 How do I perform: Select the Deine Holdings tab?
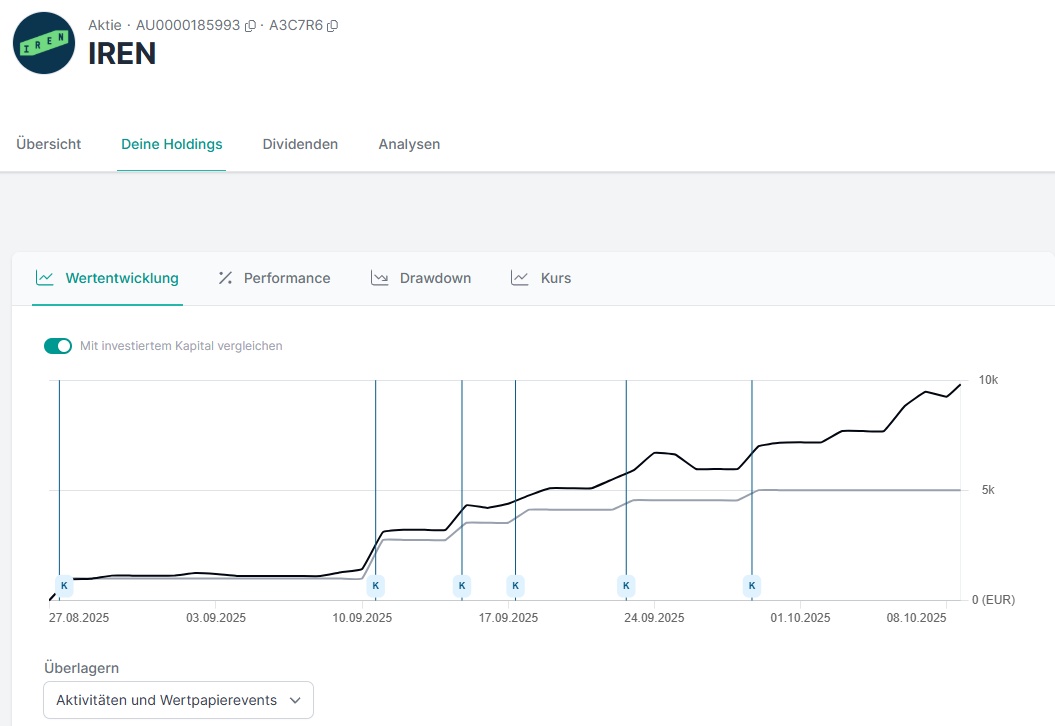[x=171, y=144]
